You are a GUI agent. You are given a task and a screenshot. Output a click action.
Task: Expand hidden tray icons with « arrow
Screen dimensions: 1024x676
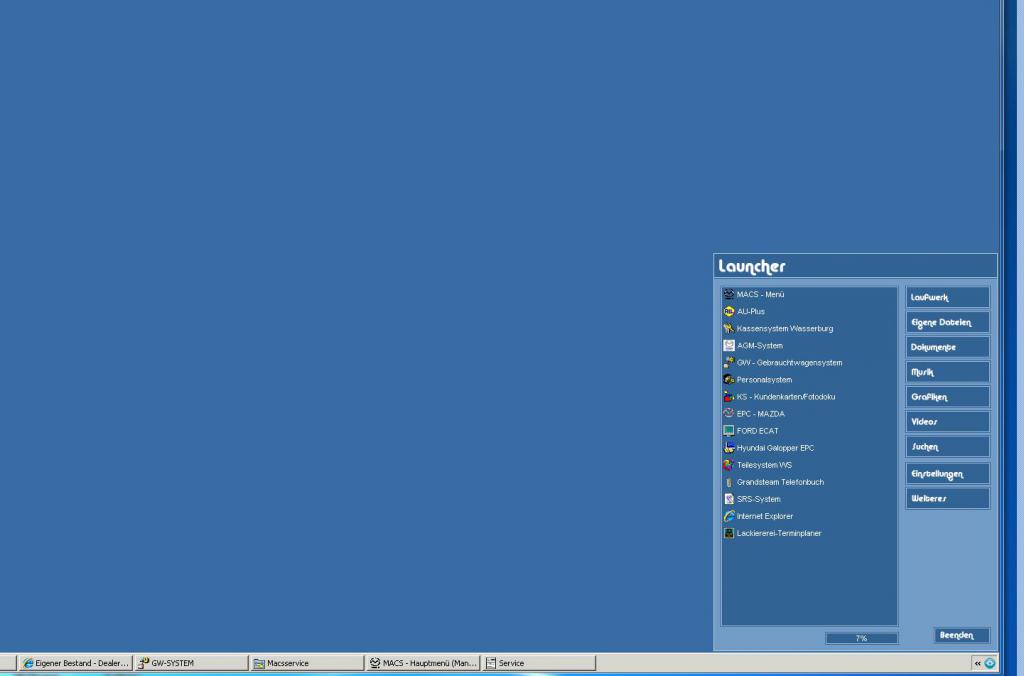[978, 663]
